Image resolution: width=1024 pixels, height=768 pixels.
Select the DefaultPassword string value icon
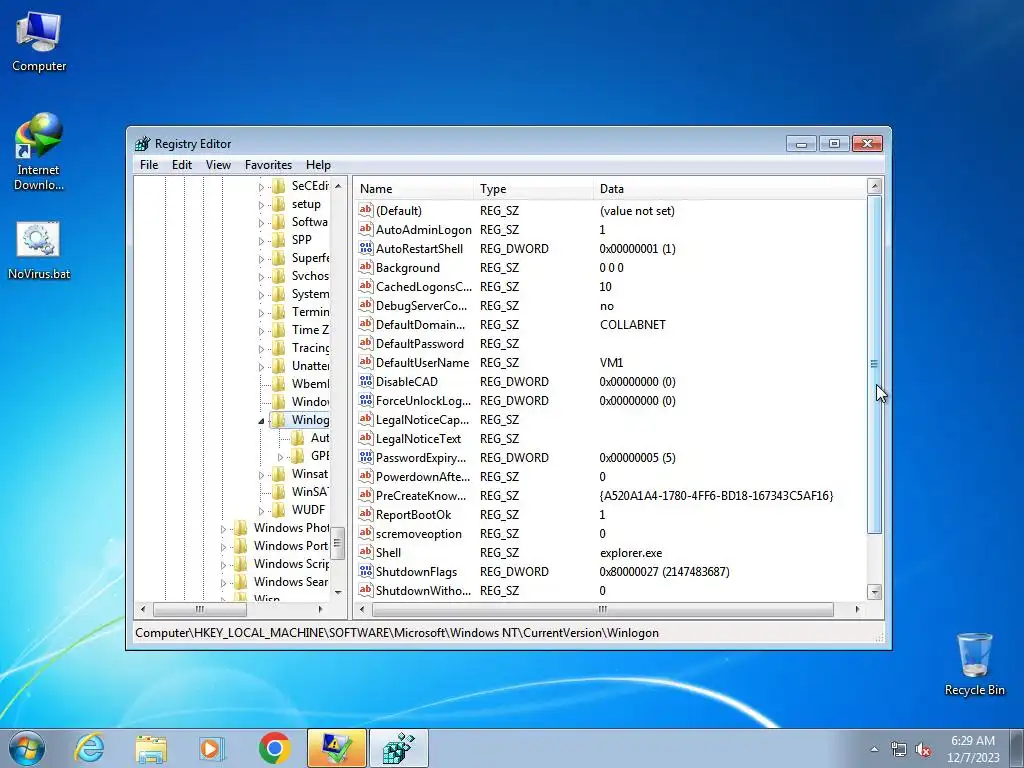pos(366,343)
